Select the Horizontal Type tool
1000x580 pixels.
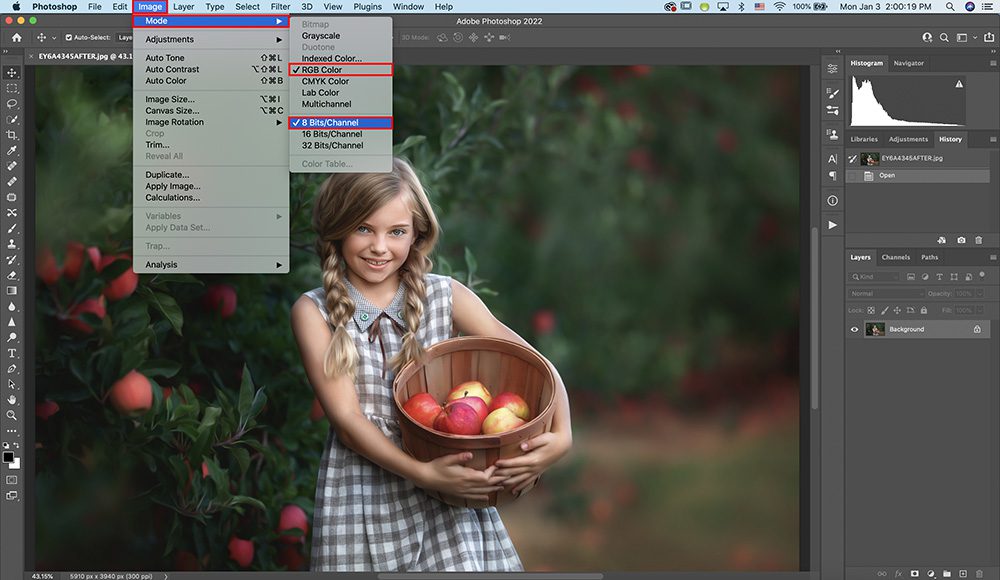tap(13, 353)
